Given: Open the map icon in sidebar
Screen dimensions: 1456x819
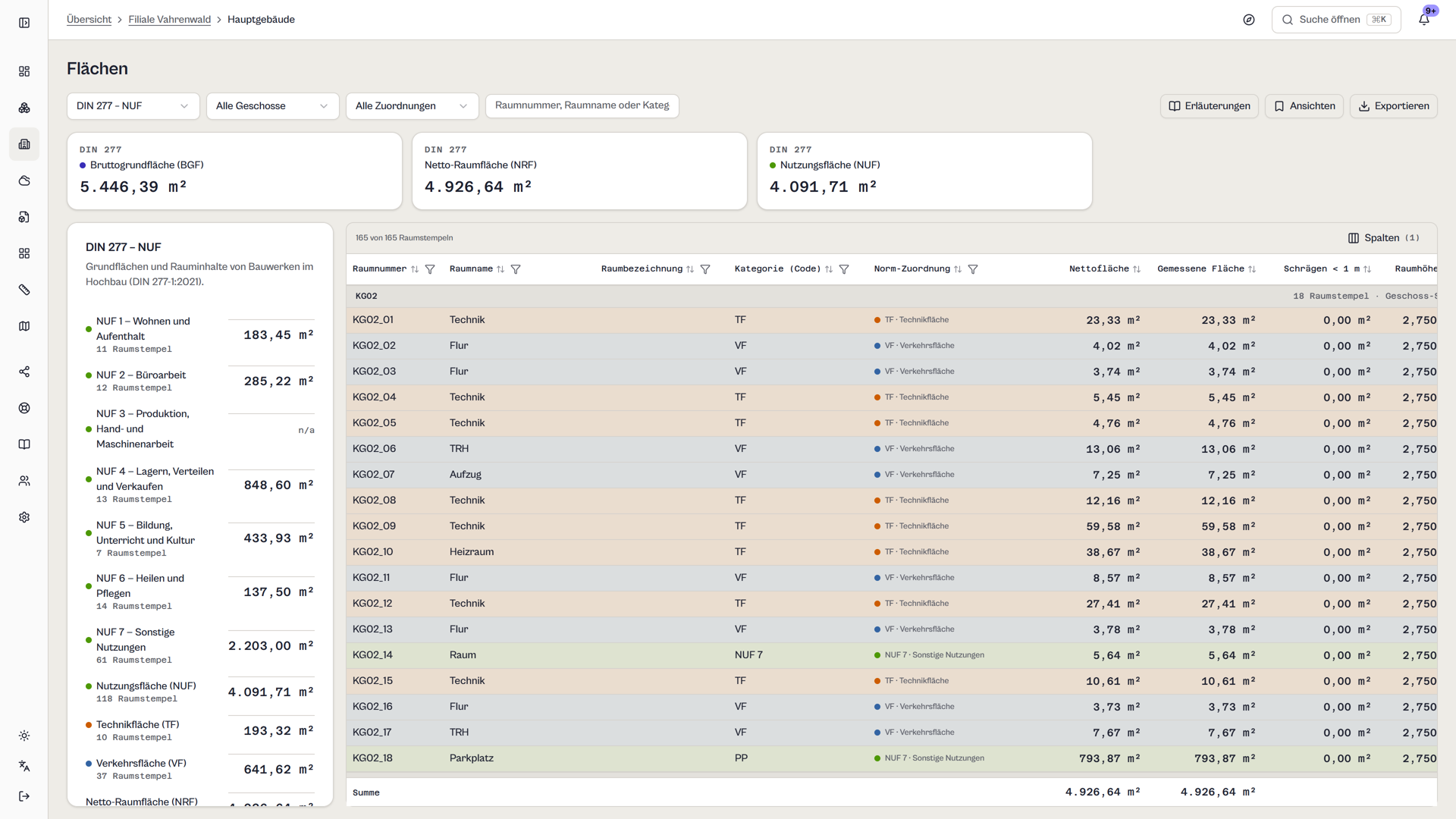Looking at the screenshot, I should tap(24, 326).
